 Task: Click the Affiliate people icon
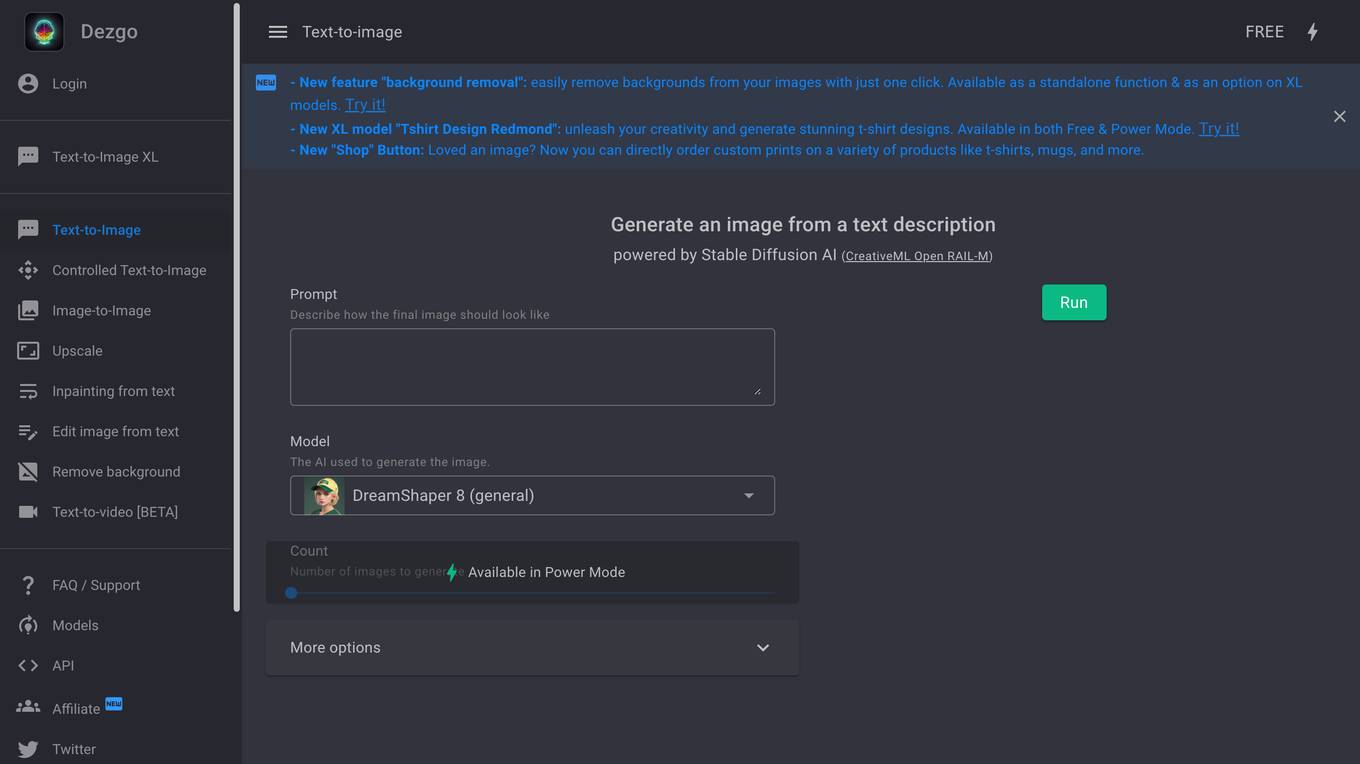coord(28,707)
